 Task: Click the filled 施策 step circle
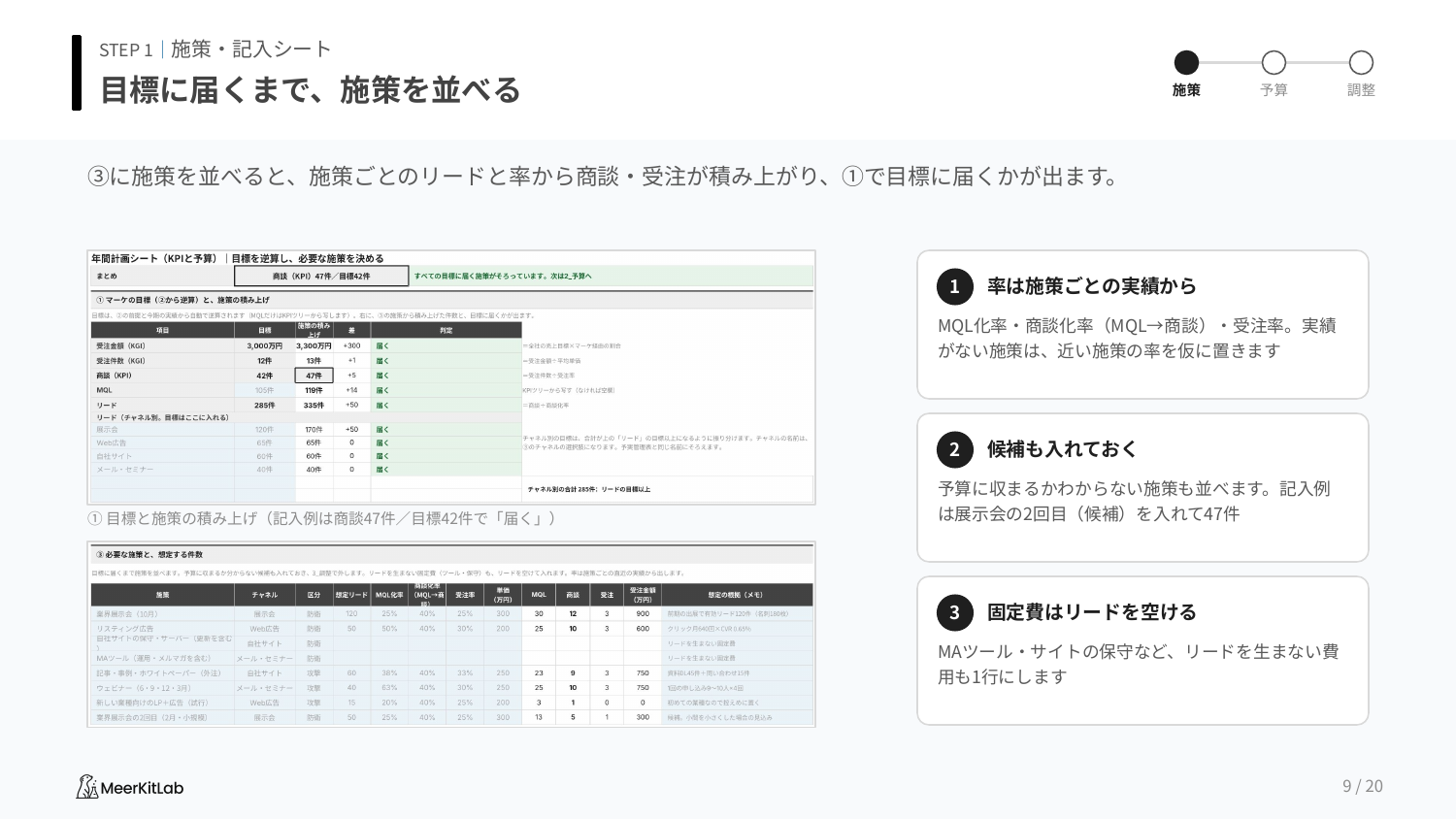click(1186, 63)
